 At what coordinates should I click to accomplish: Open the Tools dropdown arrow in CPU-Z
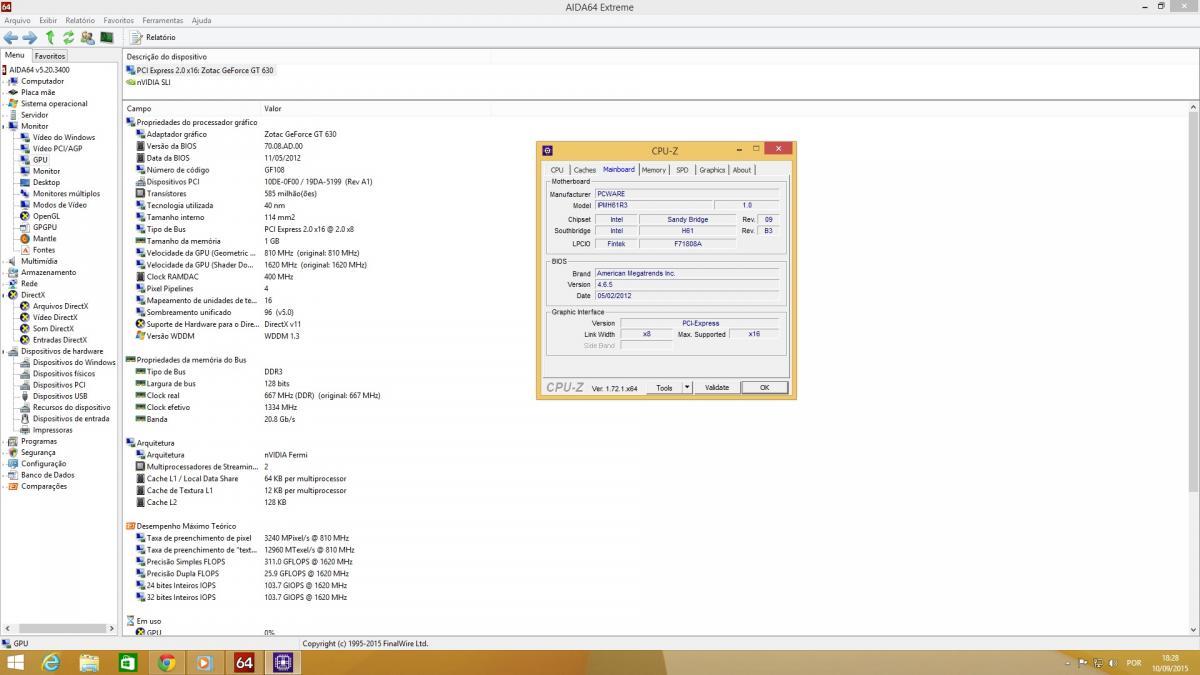(x=687, y=387)
